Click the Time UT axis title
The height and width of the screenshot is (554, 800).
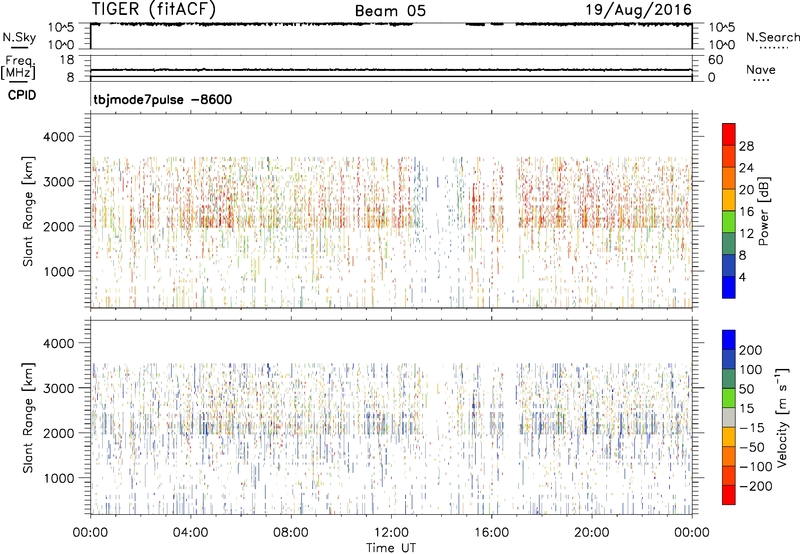click(x=391, y=548)
